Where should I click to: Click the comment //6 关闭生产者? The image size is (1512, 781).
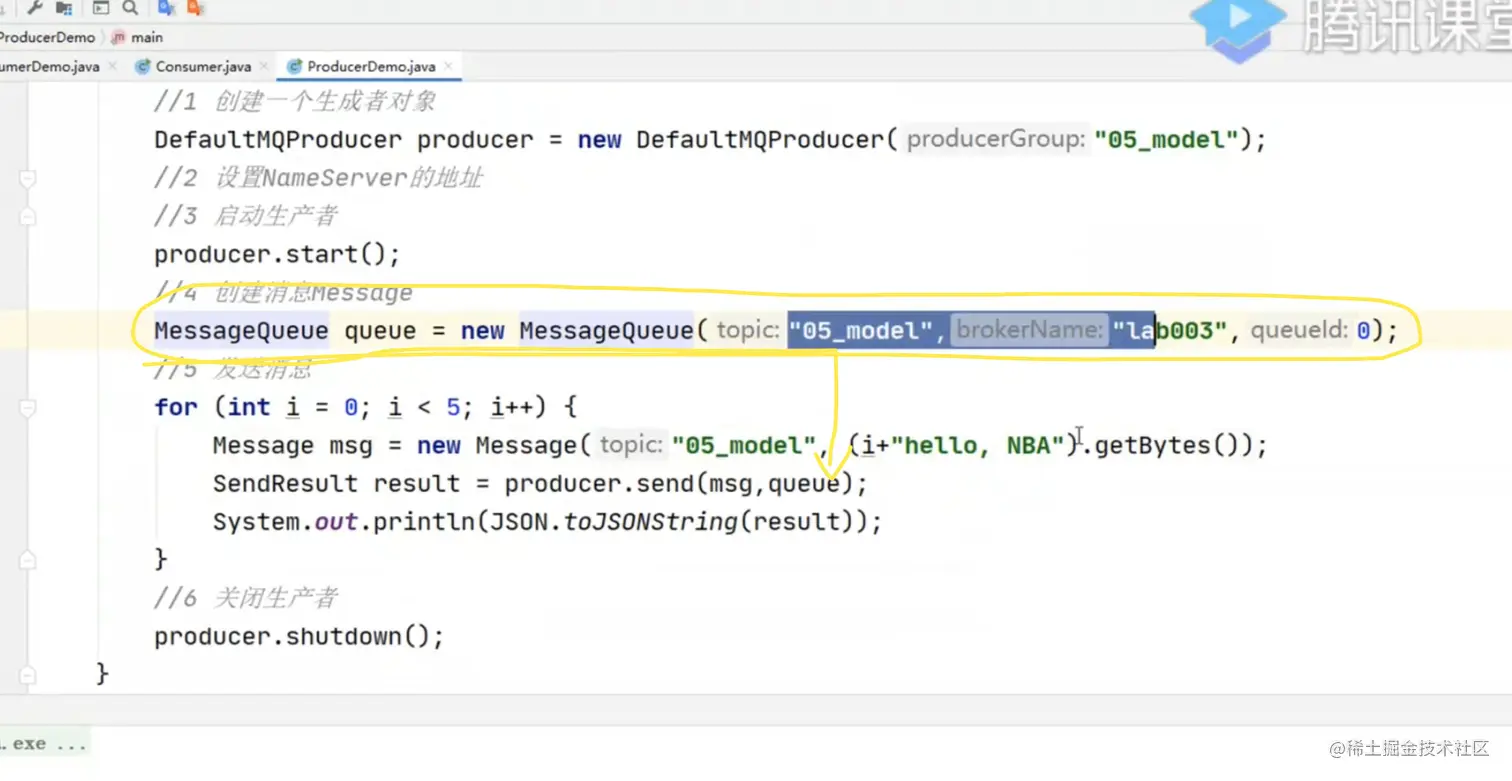[247, 599]
